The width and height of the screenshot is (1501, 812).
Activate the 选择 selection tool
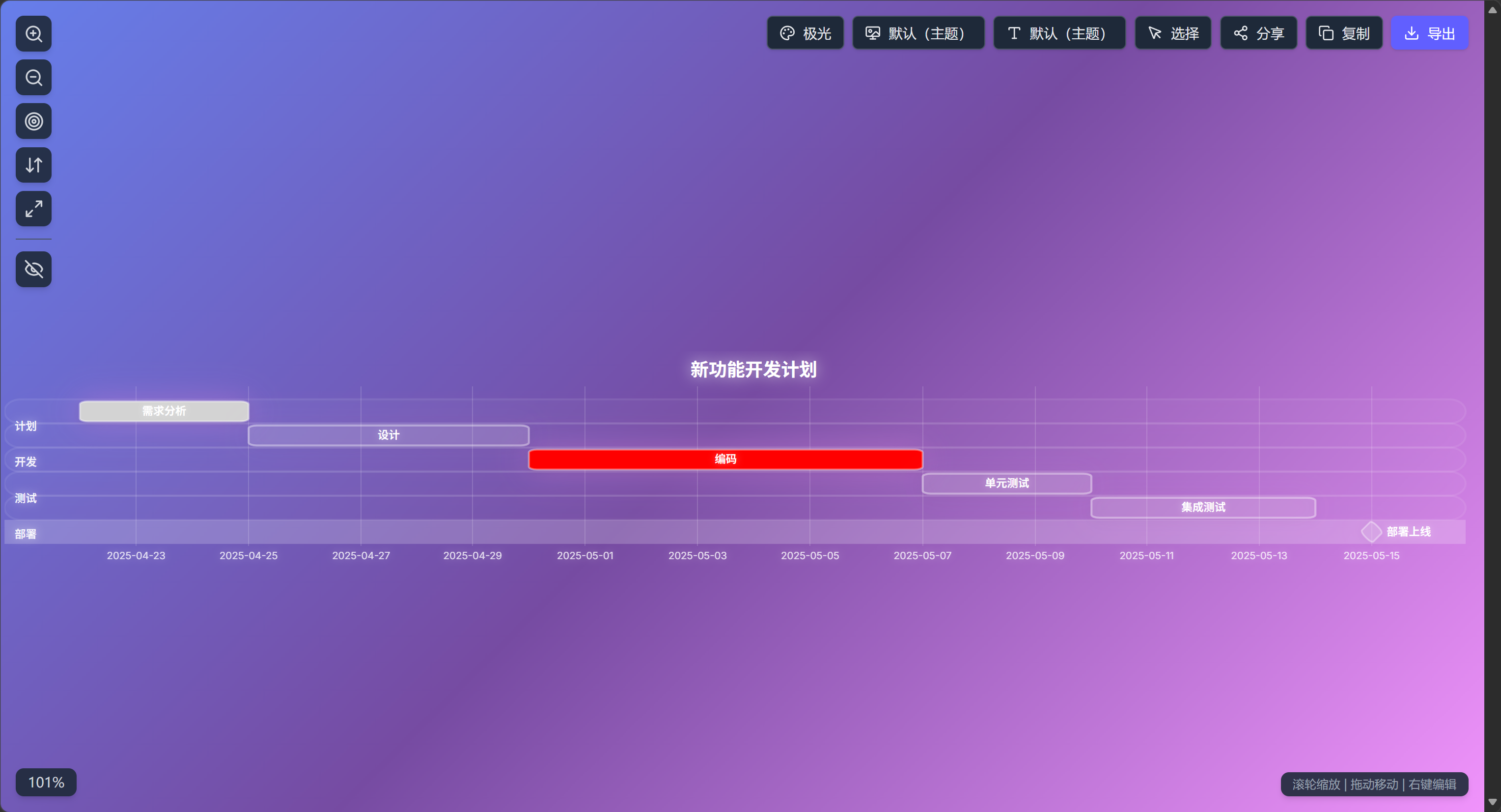[x=1173, y=33]
